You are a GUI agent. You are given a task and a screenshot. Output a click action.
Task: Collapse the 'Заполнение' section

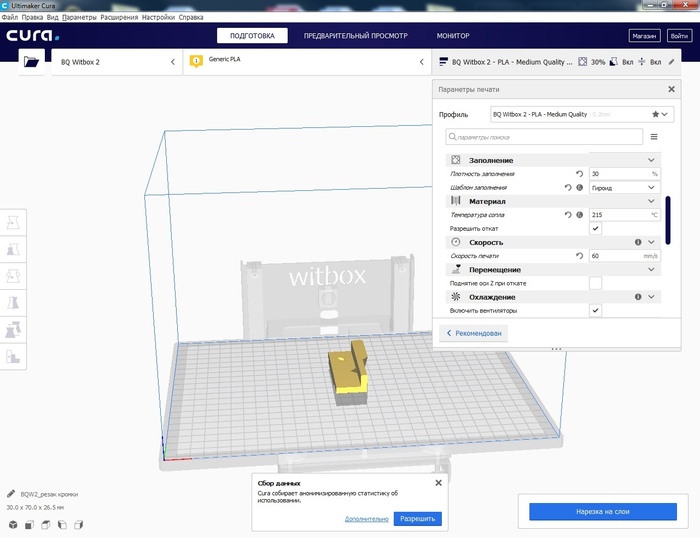tap(651, 160)
